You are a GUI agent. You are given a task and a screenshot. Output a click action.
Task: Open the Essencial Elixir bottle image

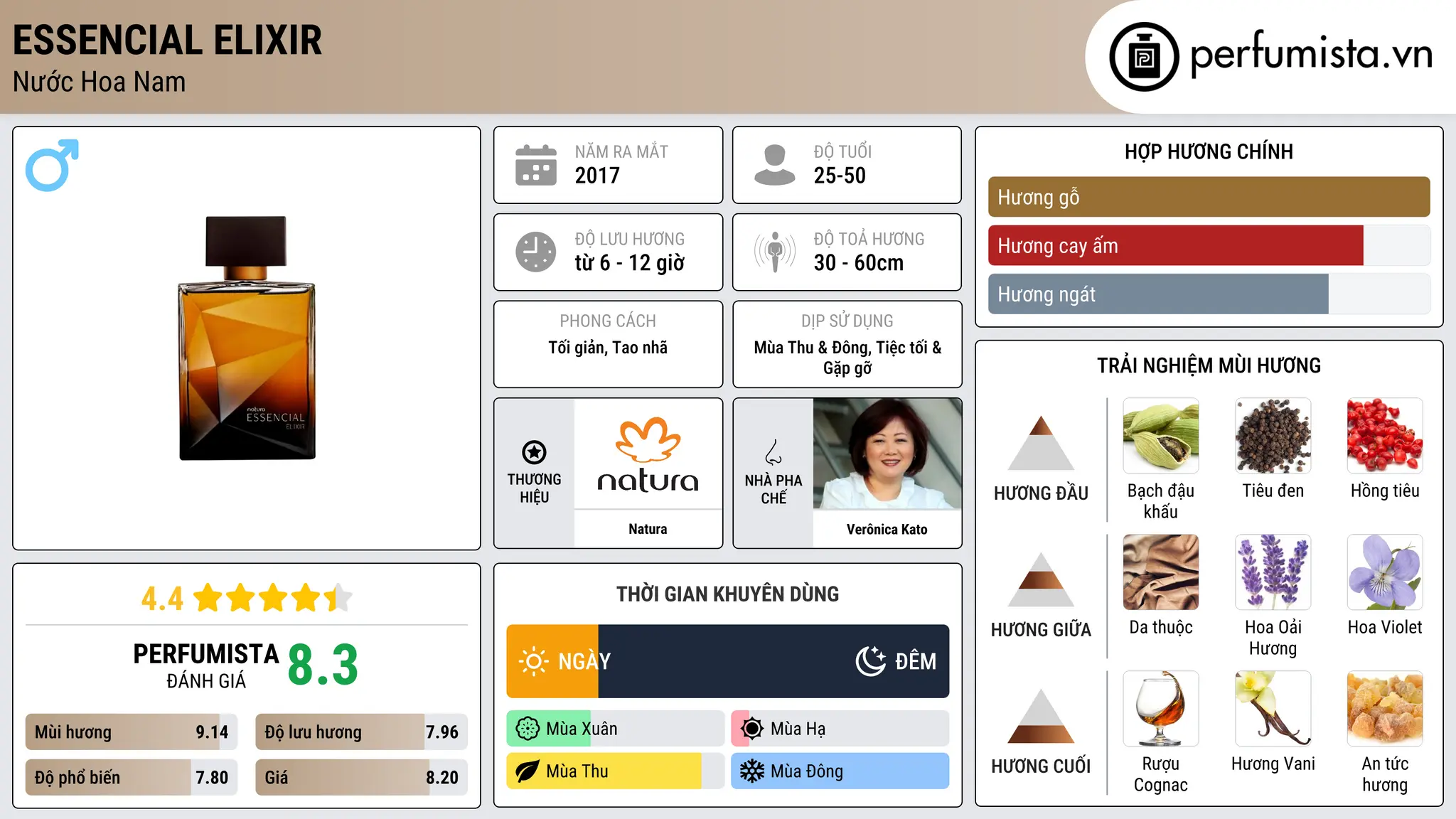(x=247, y=338)
